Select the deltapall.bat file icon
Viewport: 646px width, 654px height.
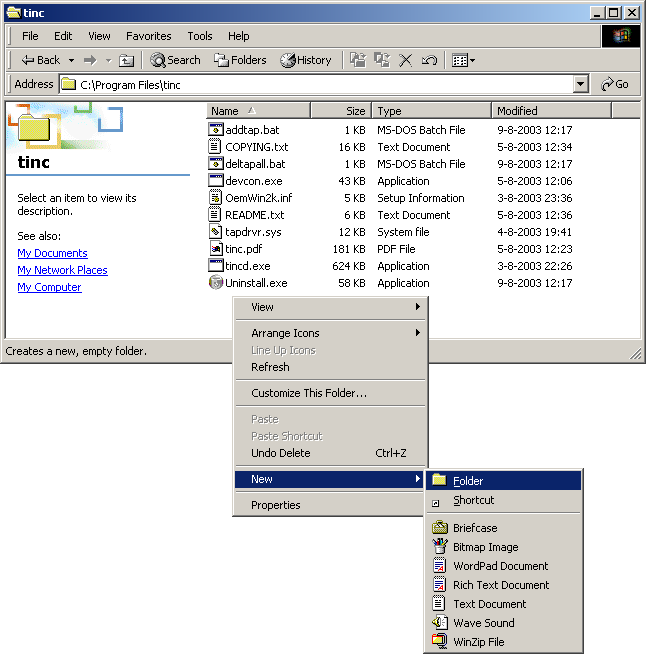click(x=216, y=164)
